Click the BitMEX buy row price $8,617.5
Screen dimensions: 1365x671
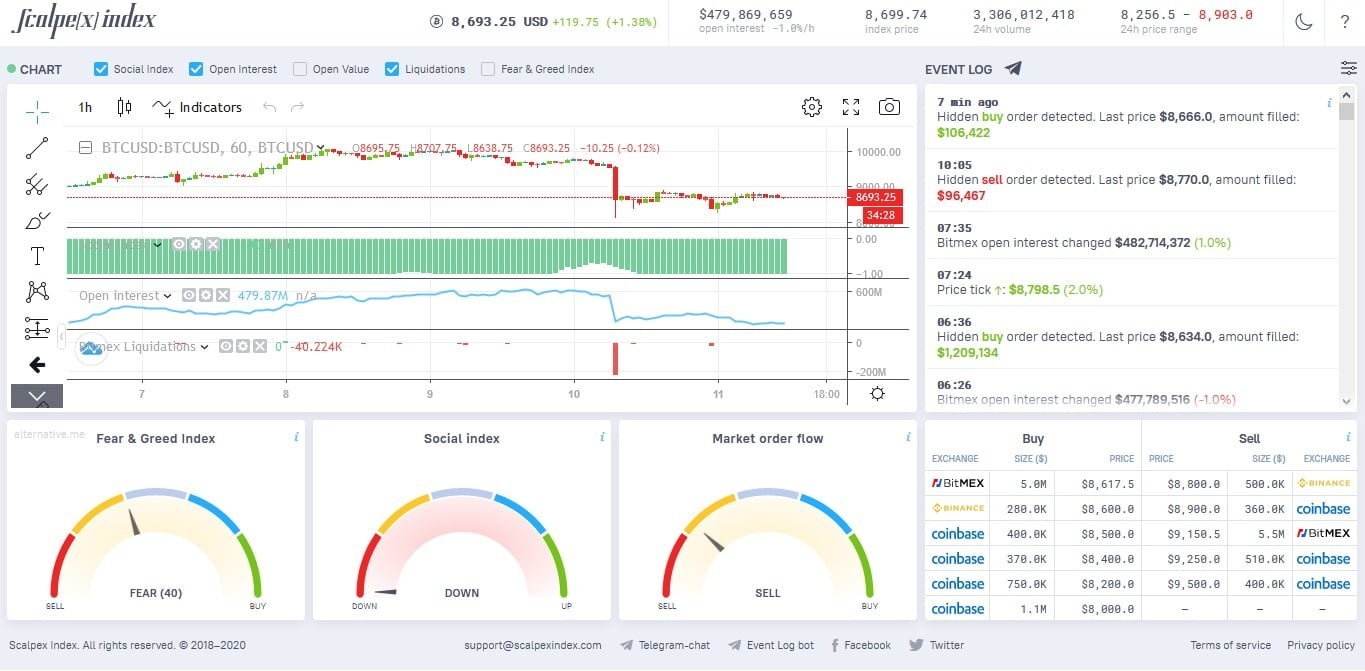tap(1108, 483)
